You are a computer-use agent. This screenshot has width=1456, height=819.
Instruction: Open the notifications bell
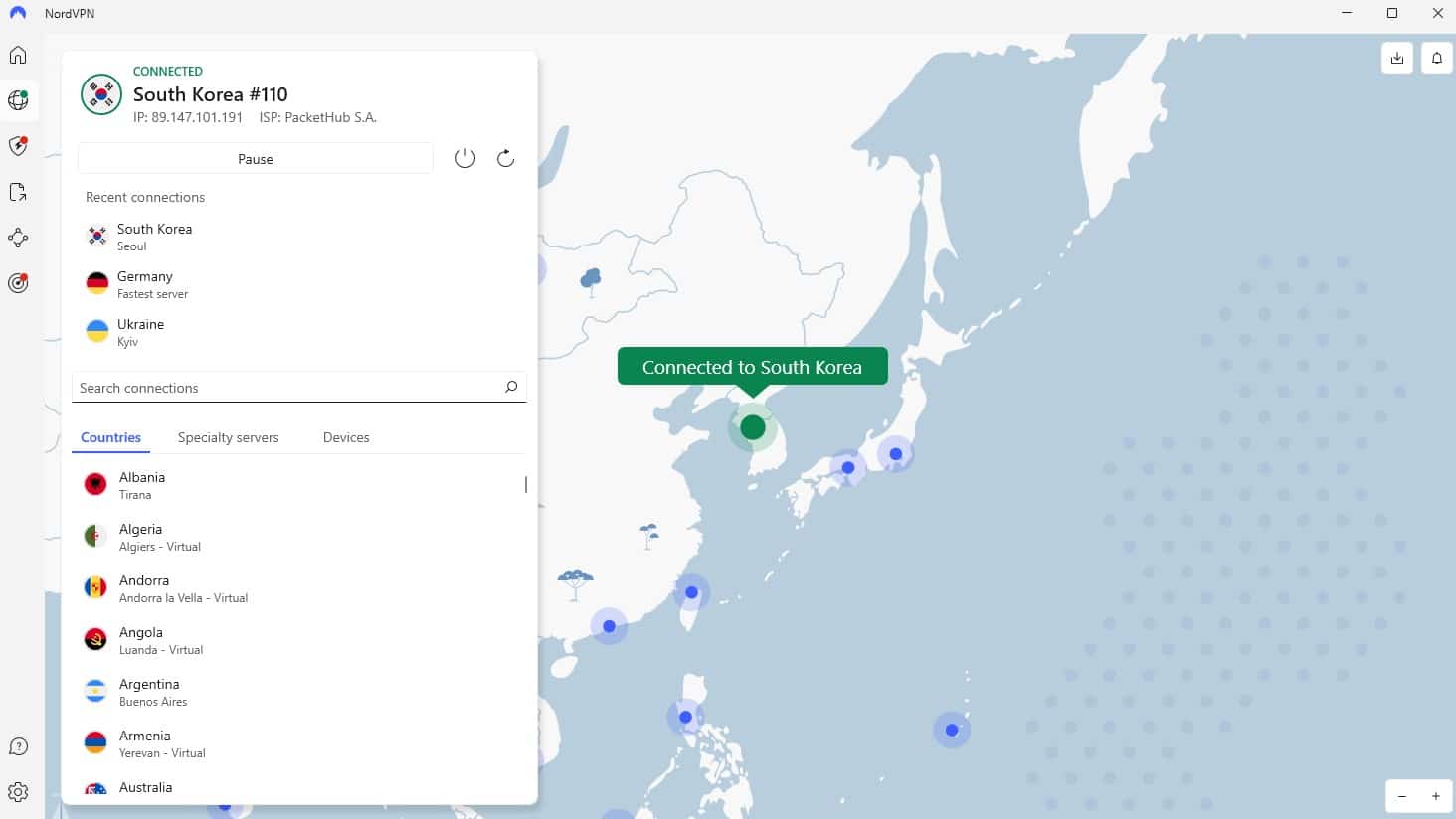pyautogui.click(x=1436, y=58)
